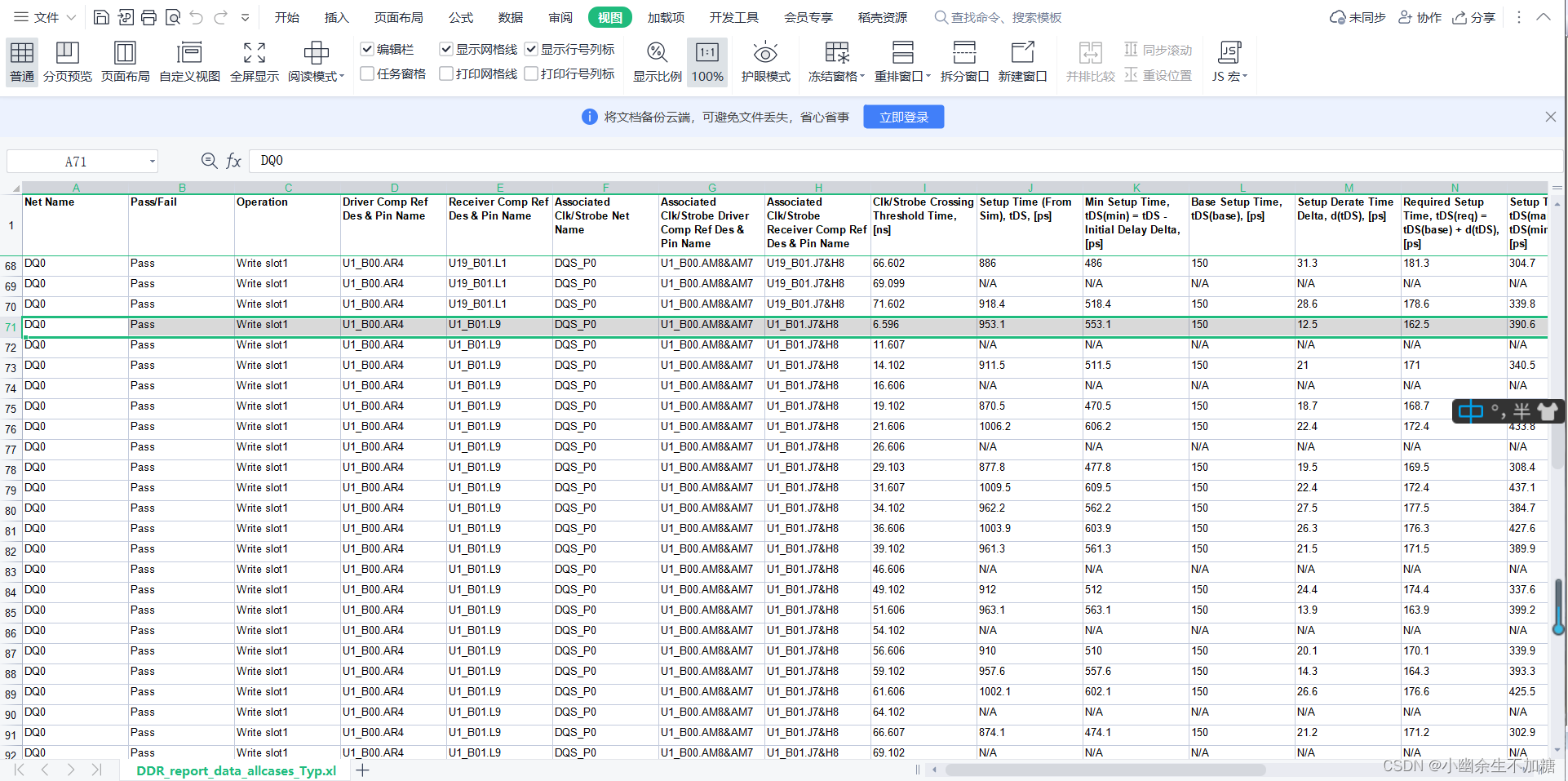Open the Insert (插入) ribbon tab

[x=336, y=17]
